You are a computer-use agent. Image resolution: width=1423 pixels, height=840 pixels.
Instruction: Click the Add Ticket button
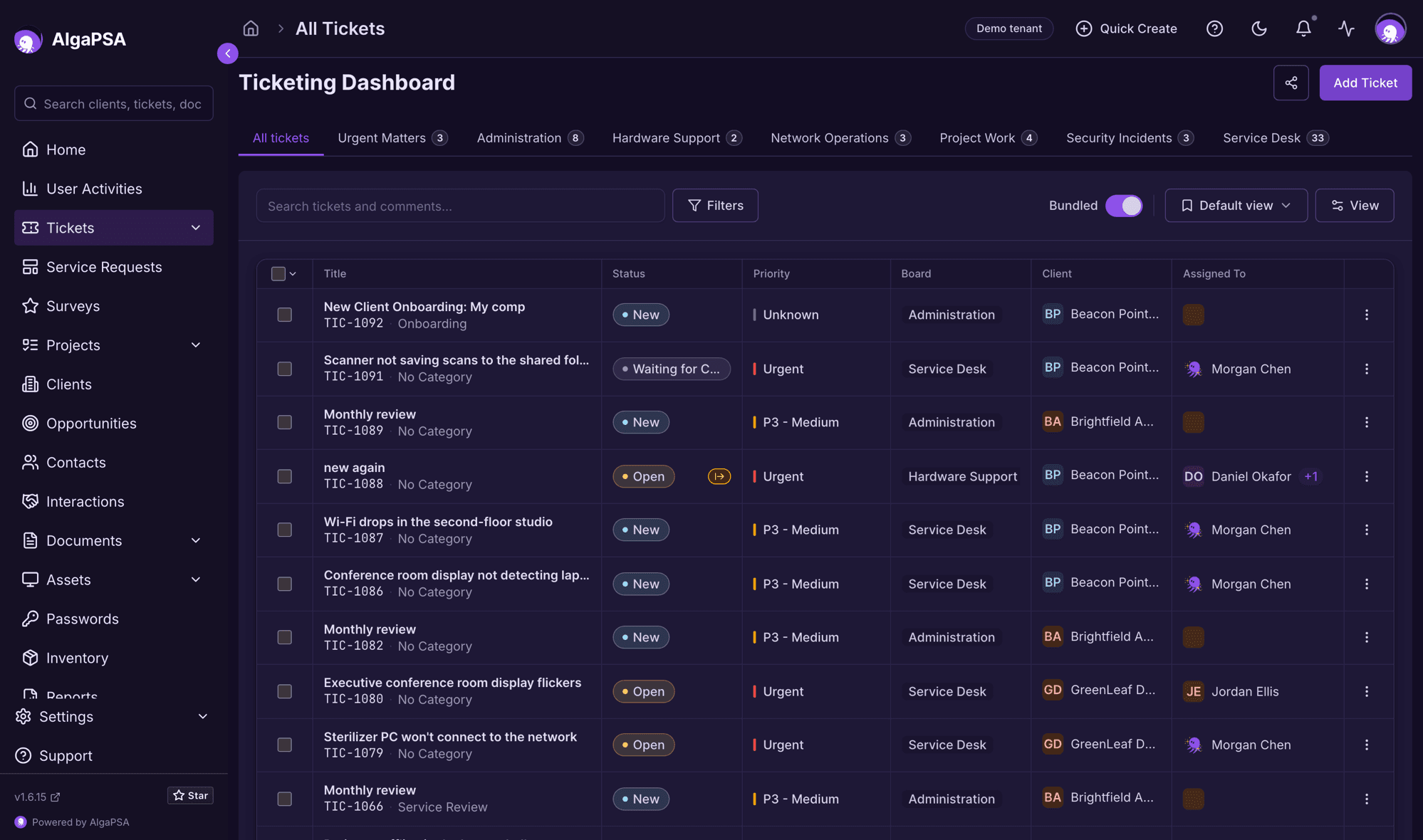1365,83
